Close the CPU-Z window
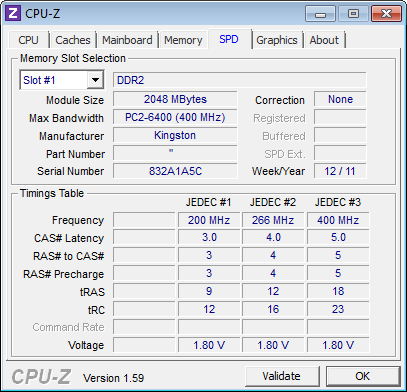 tap(386, 14)
